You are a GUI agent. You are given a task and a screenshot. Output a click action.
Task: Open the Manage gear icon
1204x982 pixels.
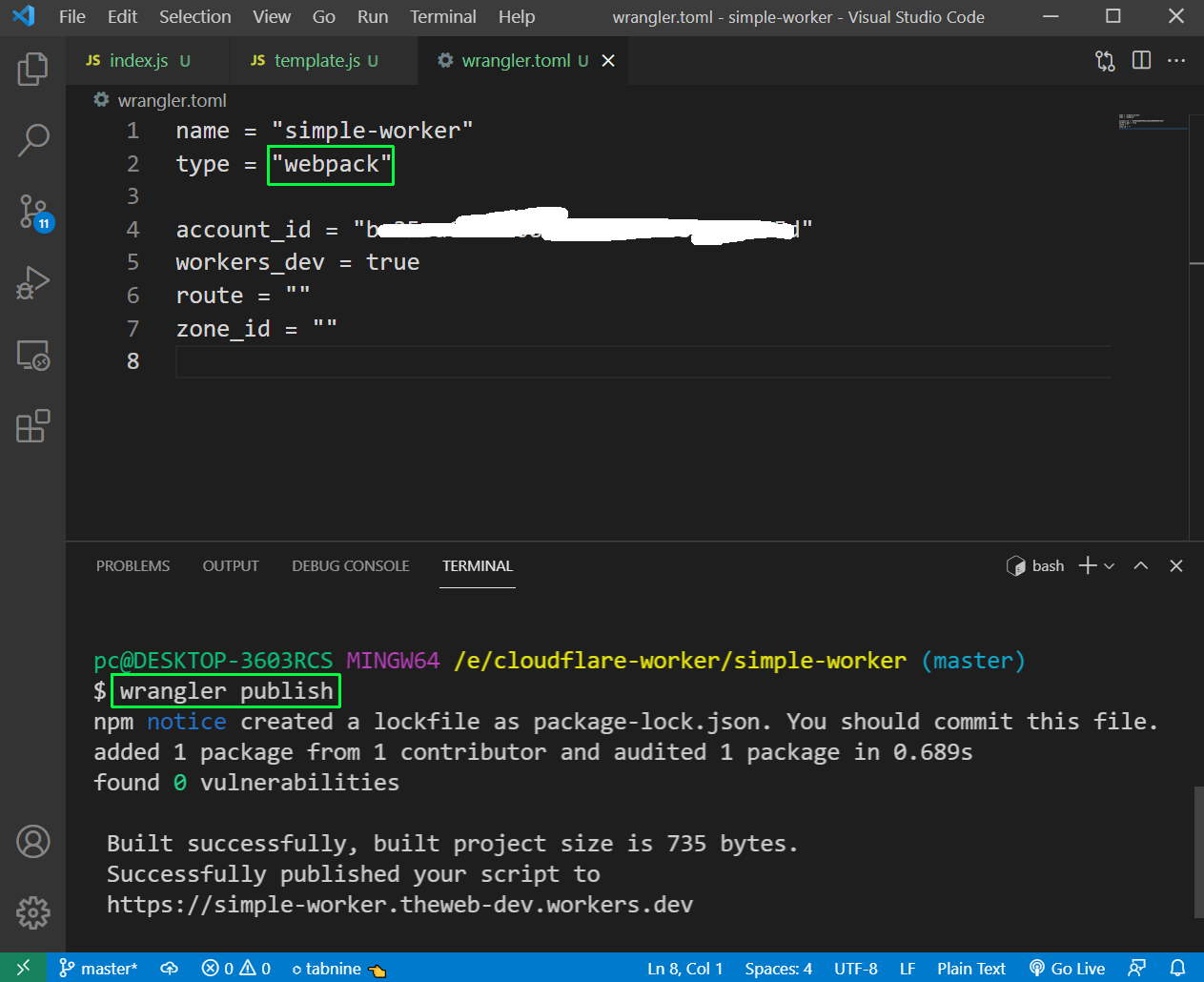(x=32, y=912)
